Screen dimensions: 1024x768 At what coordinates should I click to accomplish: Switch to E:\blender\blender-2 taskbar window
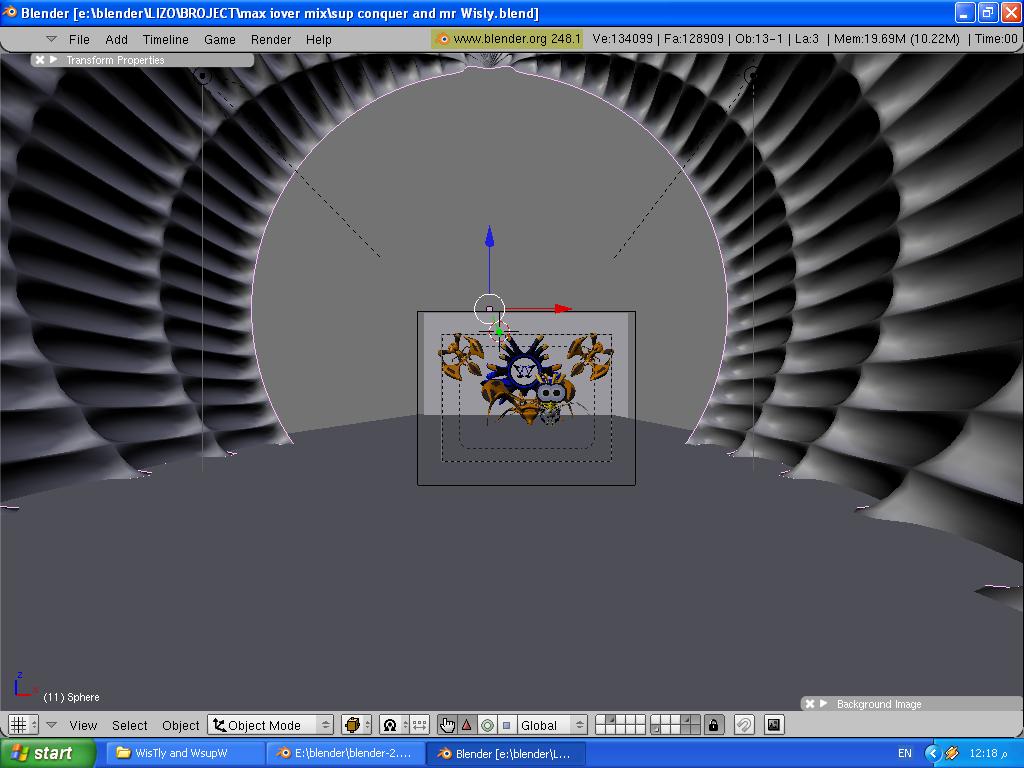click(x=345, y=753)
